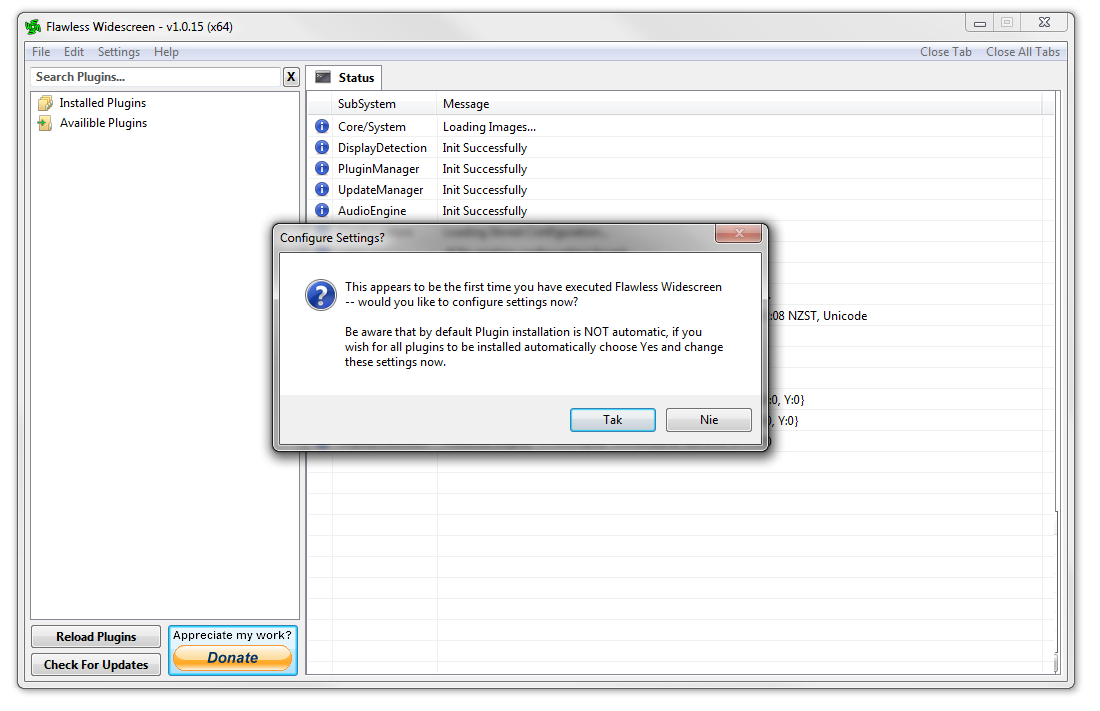Screen dimensions: 1100x711
Task: Select the AudioEngine subsystem text
Action: point(372,211)
